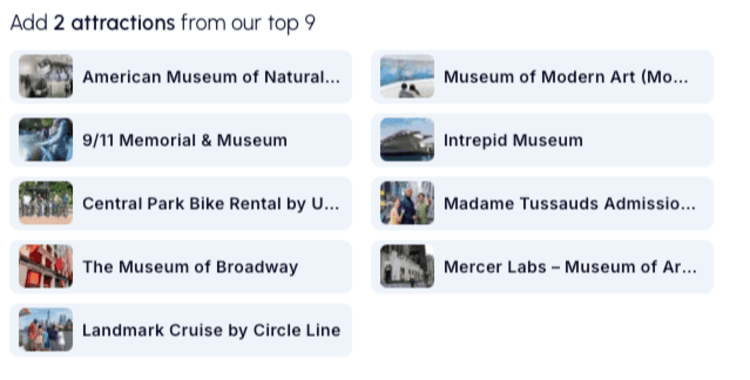Click the Madame Tussauds thumbnail image
The height and width of the screenshot is (380, 750).
coord(407,203)
